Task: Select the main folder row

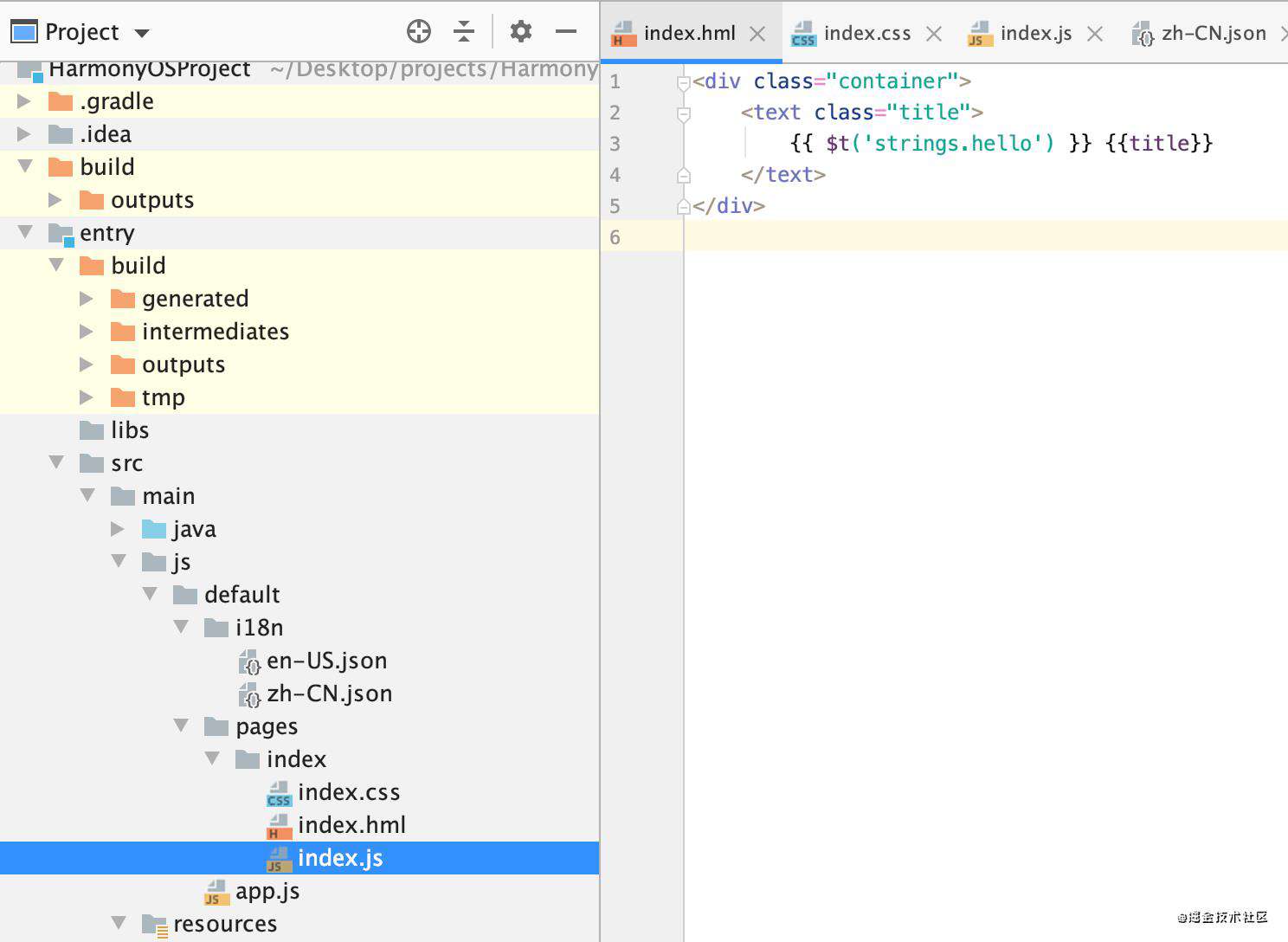Action: coord(299,496)
